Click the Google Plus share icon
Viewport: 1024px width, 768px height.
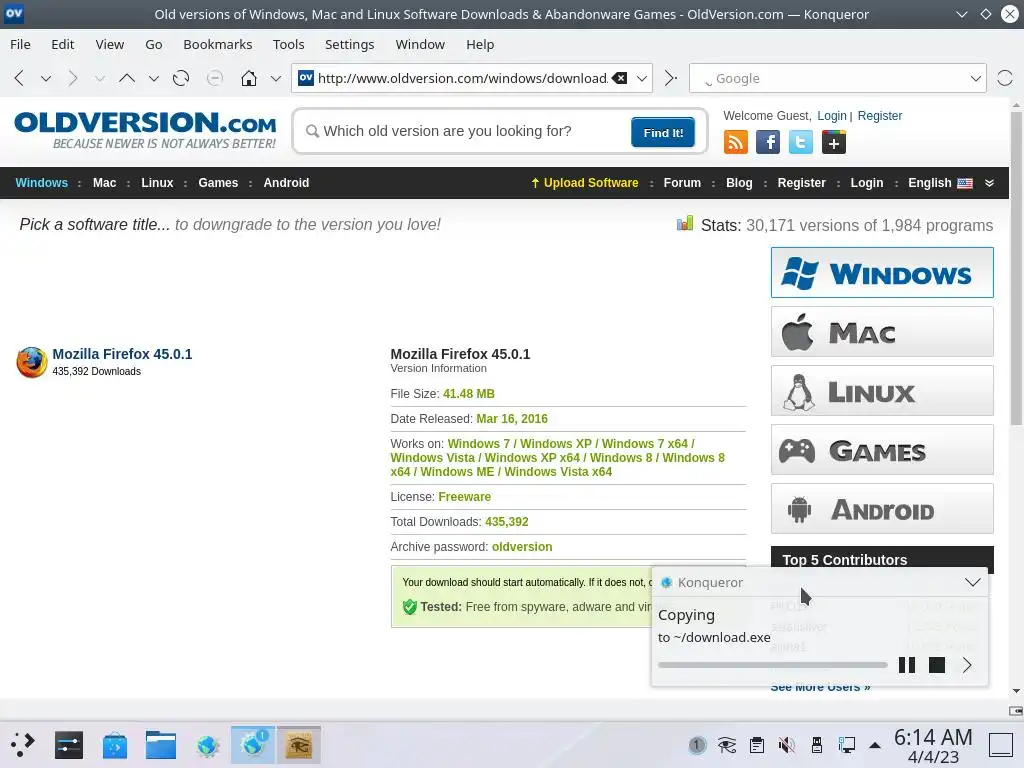pos(834,142)
